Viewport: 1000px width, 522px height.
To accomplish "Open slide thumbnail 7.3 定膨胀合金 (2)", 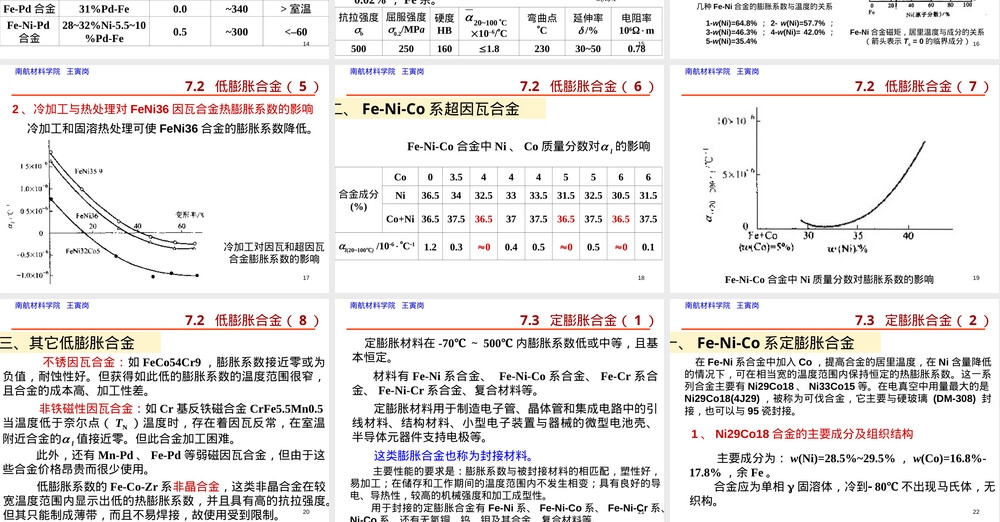I will tap(835, 410).
